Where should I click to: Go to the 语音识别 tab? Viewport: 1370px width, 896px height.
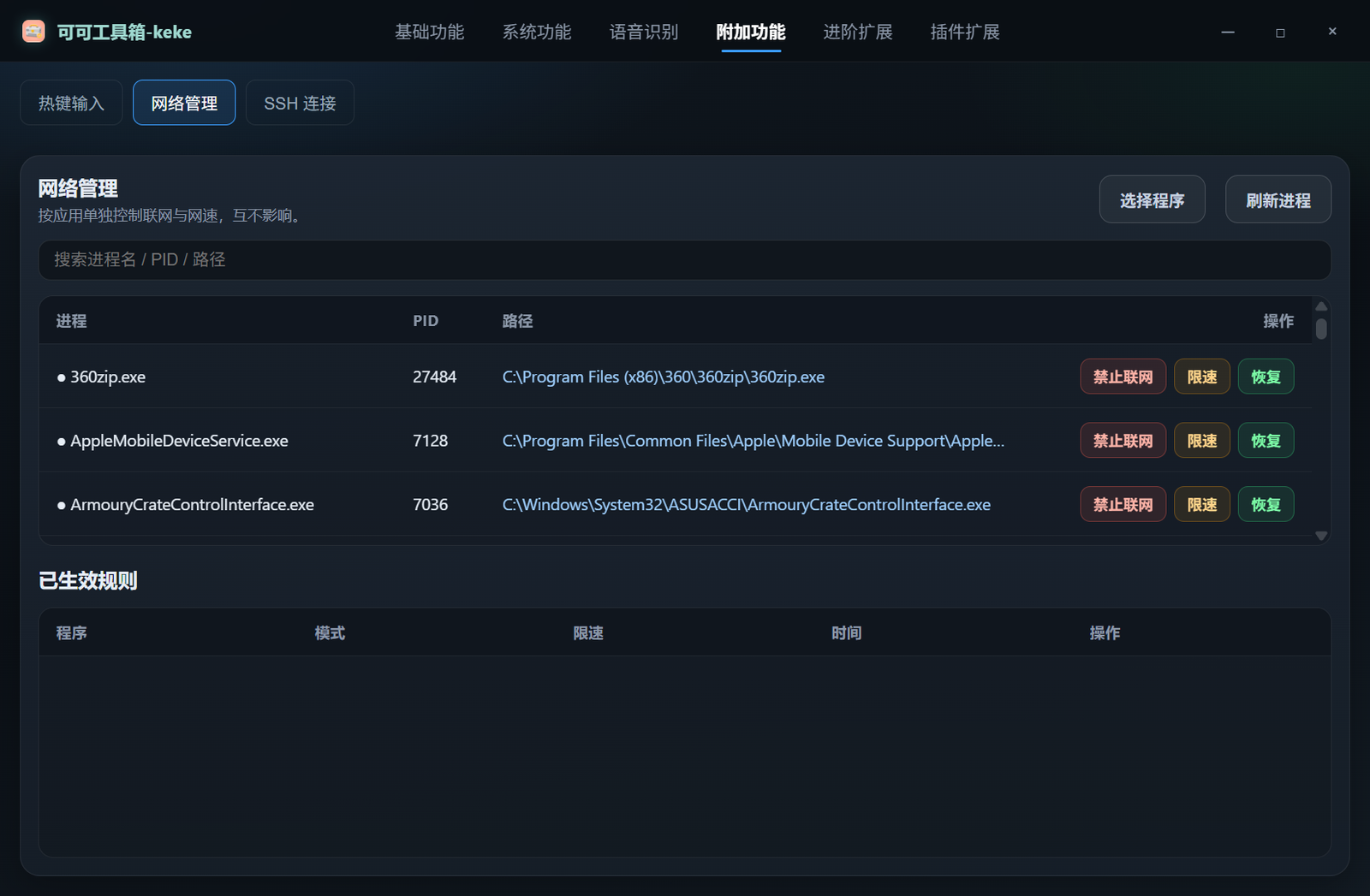(x=644, y=32)
